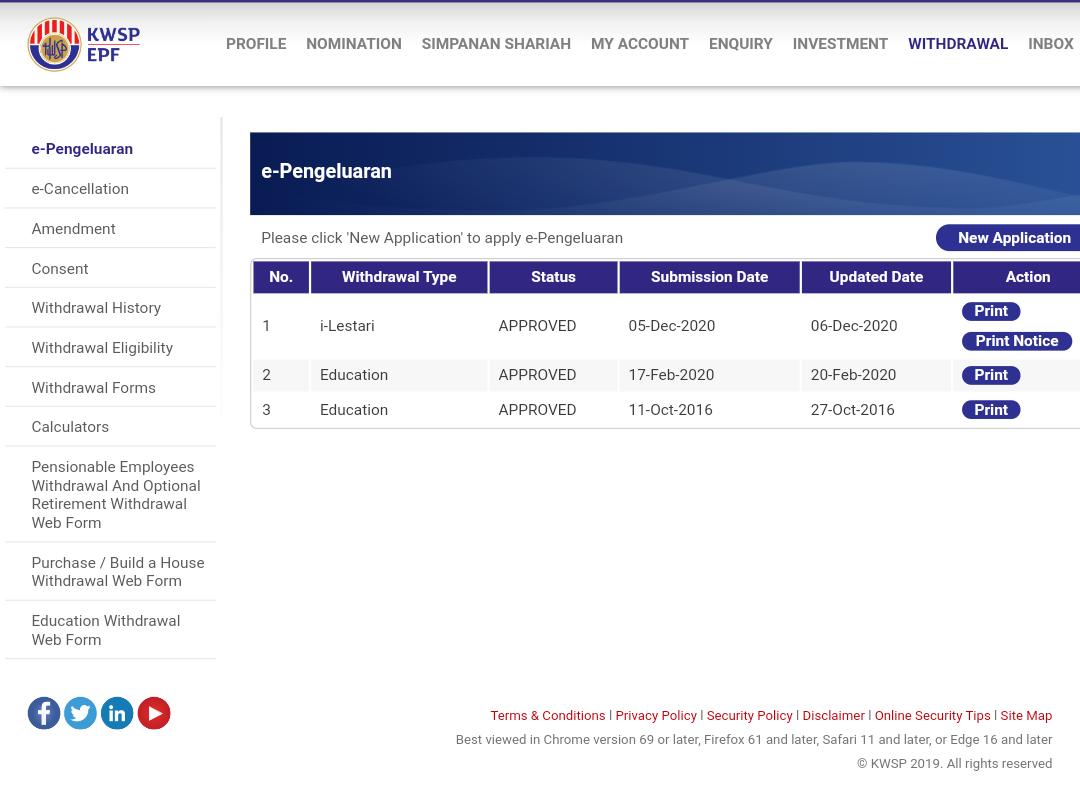Click the Withdrawal Type column header
Viewport: 1080px width, 798px height.
click(399, 277)
